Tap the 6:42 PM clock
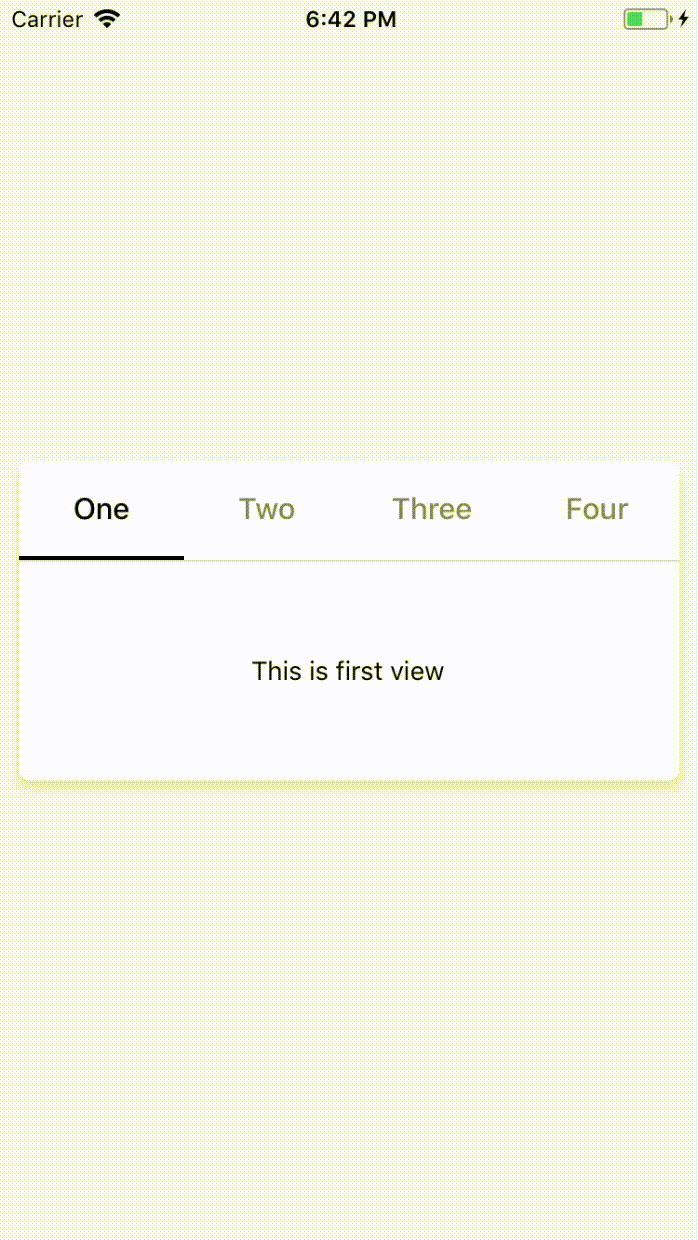 pyautogui.click(x=351, y=19)
